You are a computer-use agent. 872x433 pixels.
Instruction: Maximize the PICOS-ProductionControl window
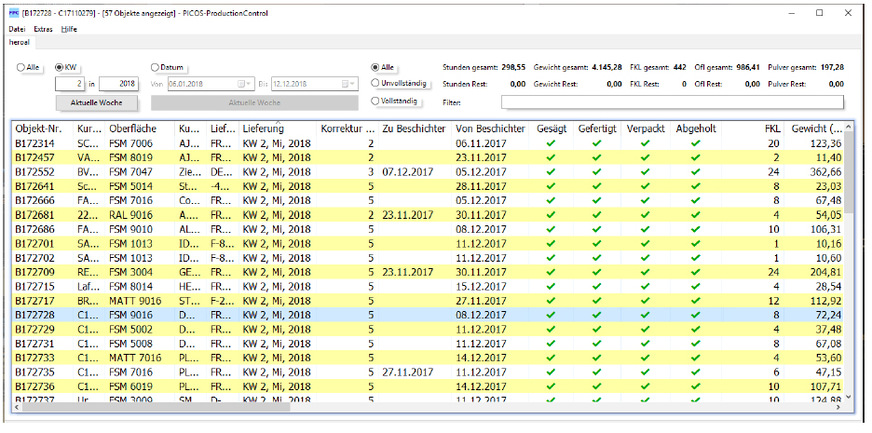pos(819,13)
